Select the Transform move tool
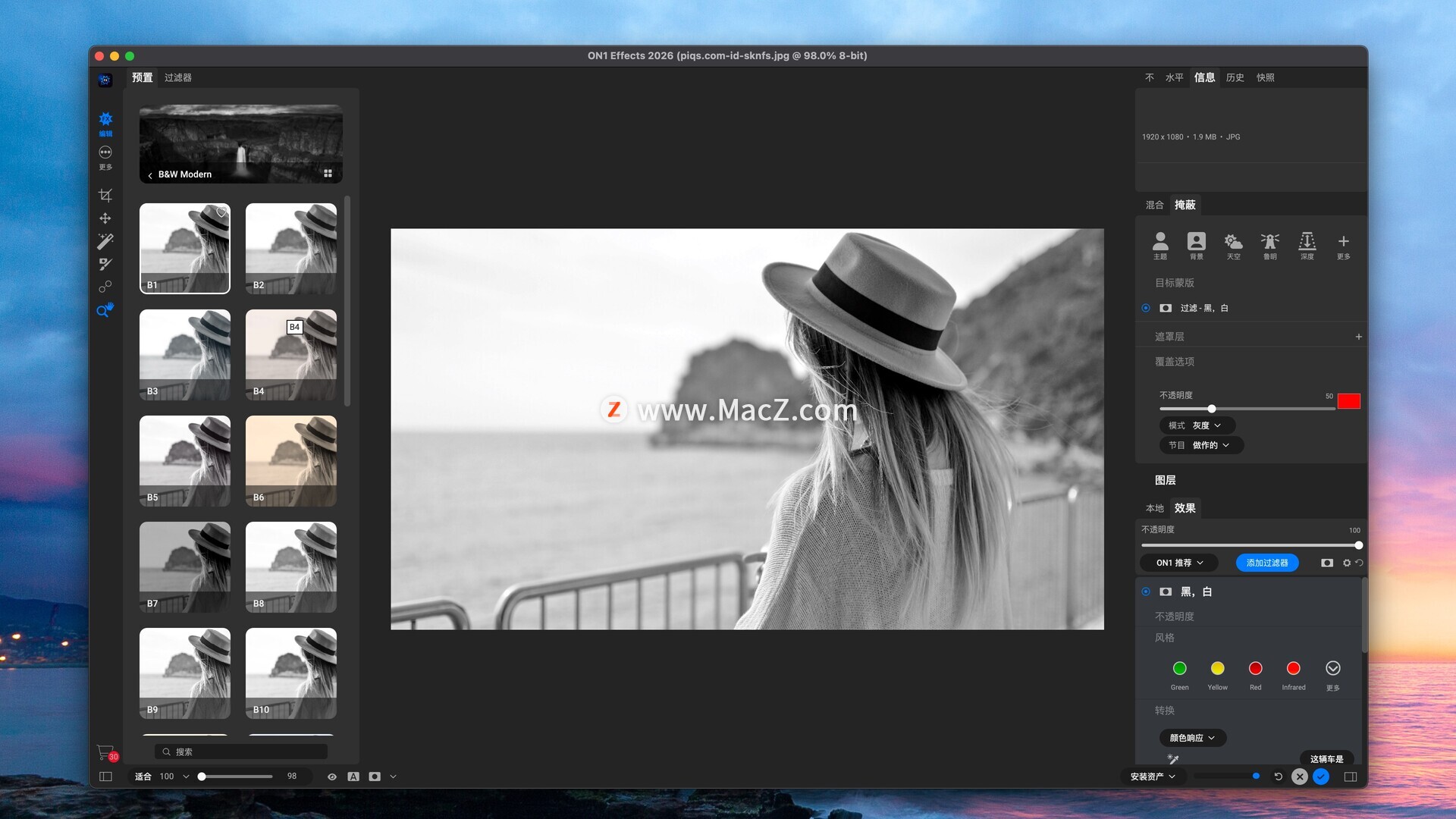 click(x=105, y=218)
